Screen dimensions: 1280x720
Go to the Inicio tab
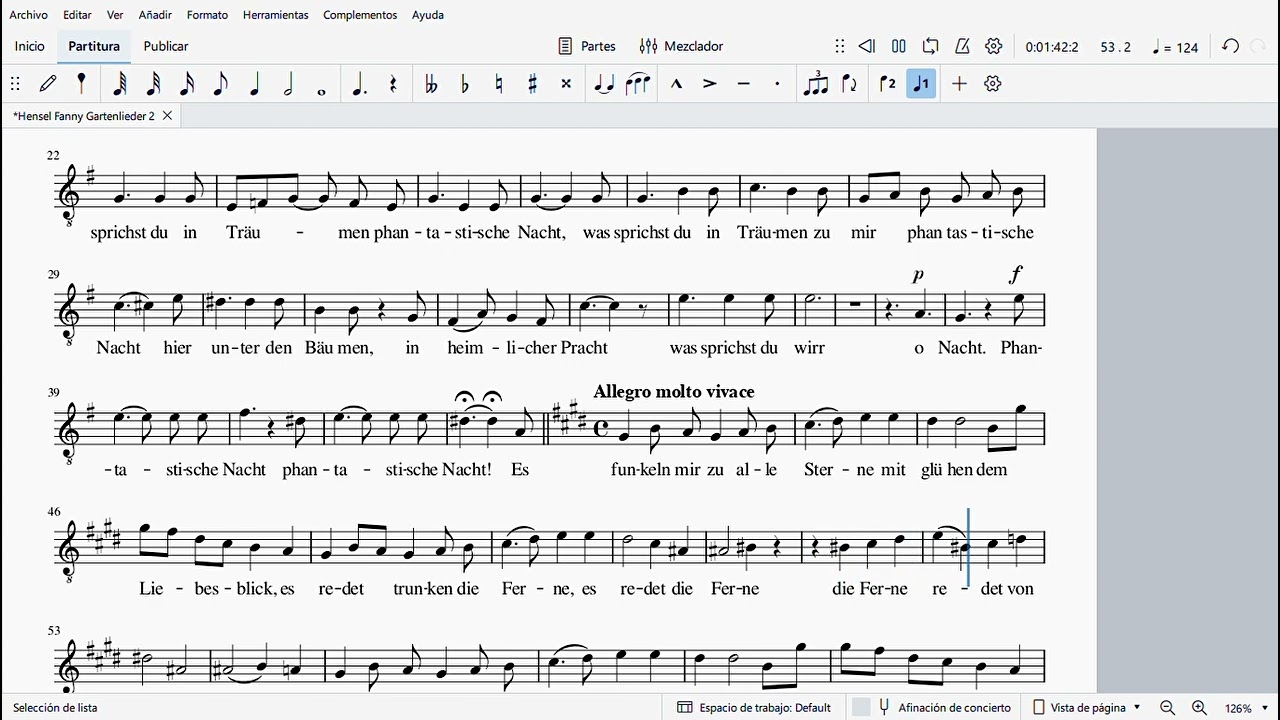click(x=30, y=46)
